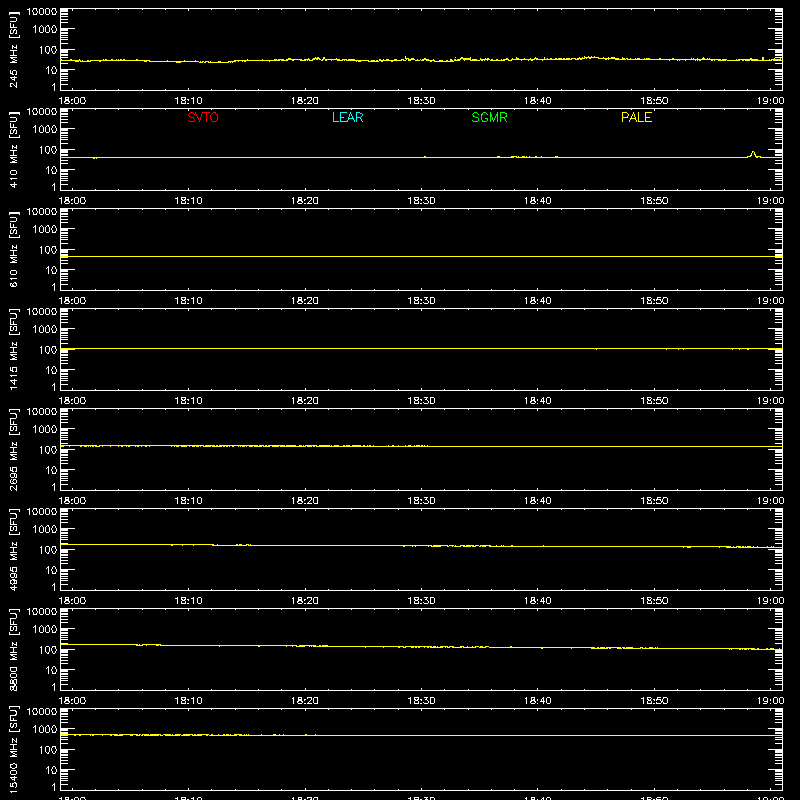
Task: Click 18:20 tick label under 8800 MHz plot
Action: pos(305,701)
